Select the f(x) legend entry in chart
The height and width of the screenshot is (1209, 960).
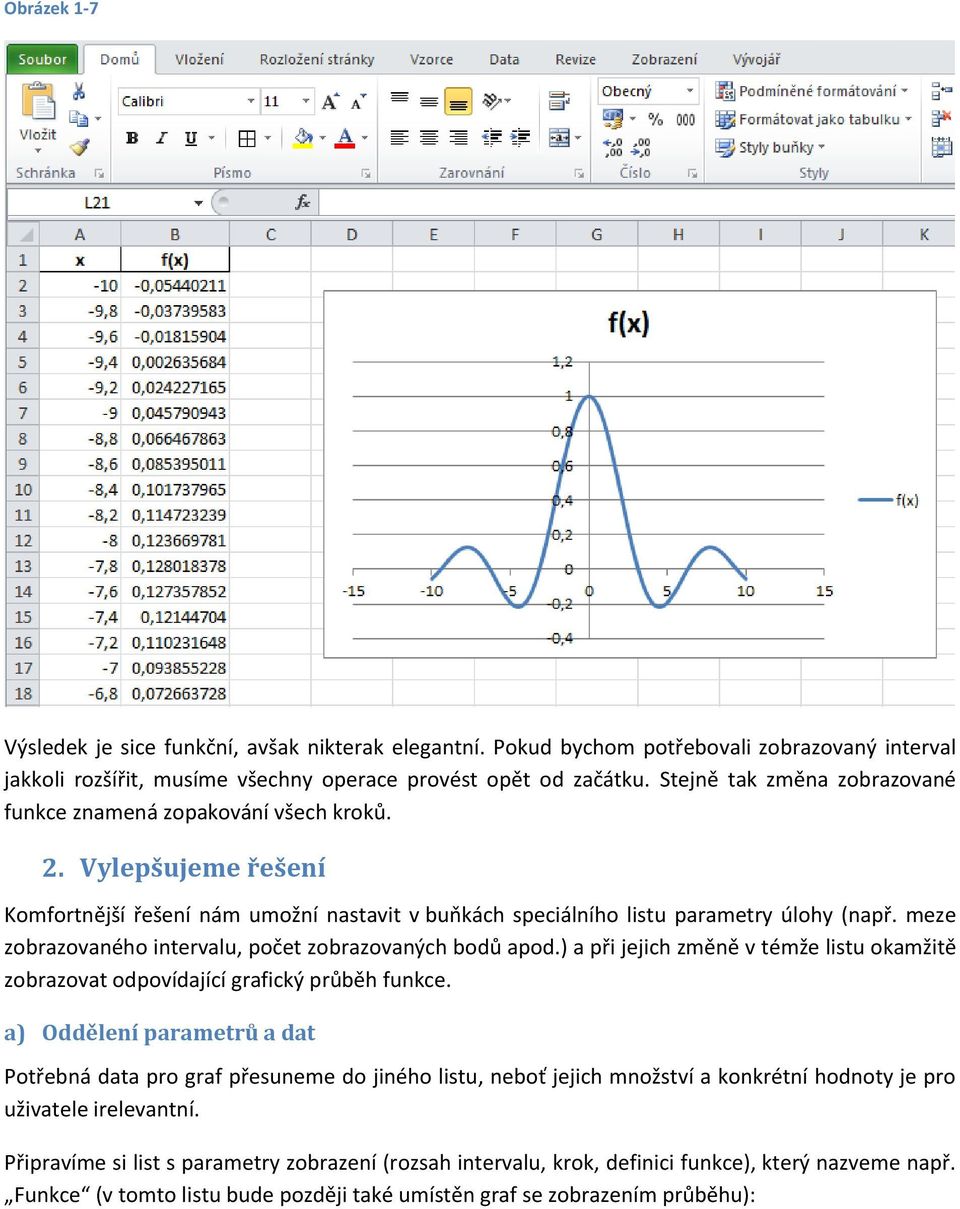pos(889,500)
